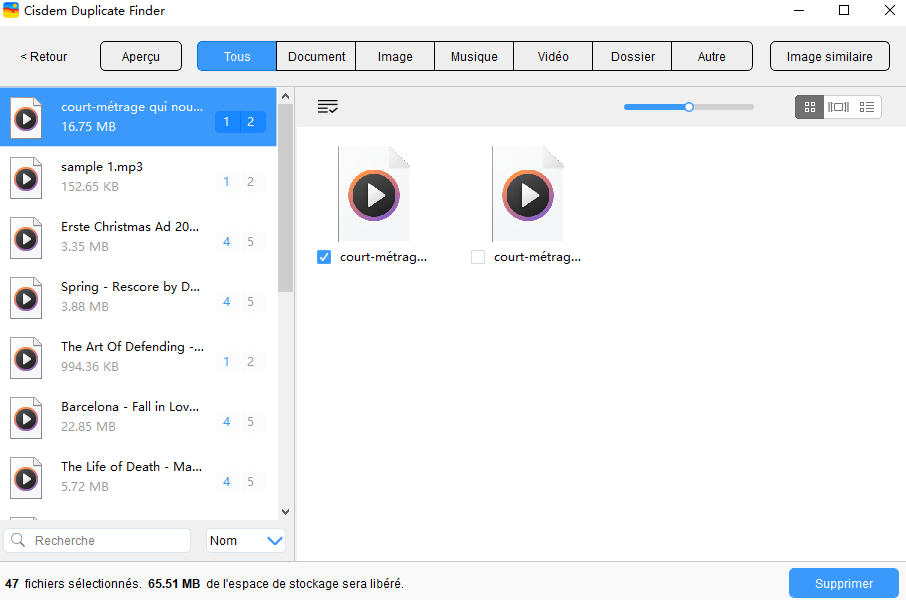Select The Life of Death - Ma... group
This screenshot has width=906, height=600.
point(138,477)
